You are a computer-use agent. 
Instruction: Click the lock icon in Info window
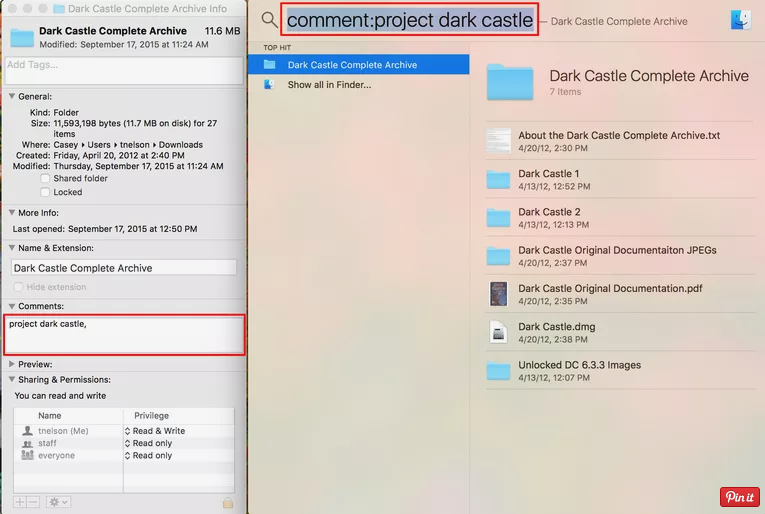(x=227, y=502)
